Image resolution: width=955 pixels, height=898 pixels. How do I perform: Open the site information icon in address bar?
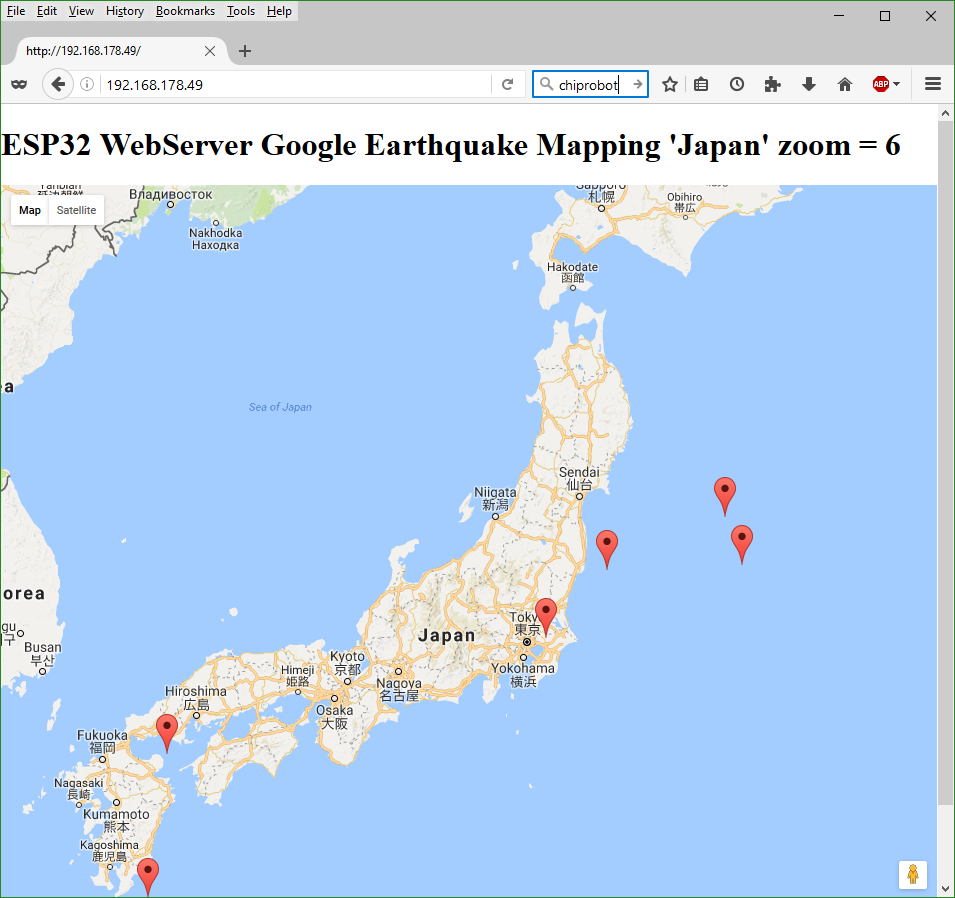coord(87,84)
